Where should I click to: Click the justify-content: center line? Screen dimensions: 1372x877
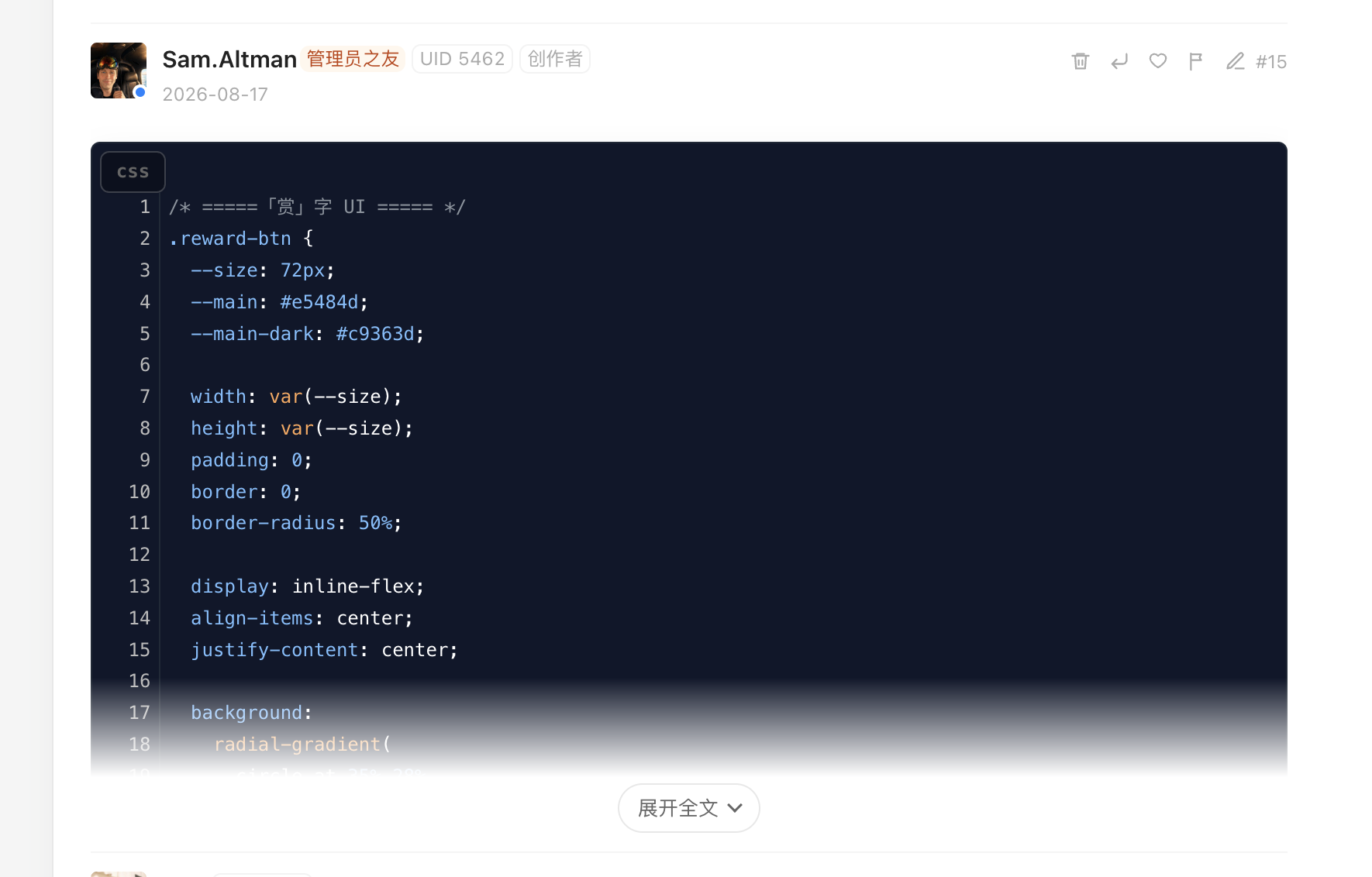pyautogui.click(x=325, y=650)
